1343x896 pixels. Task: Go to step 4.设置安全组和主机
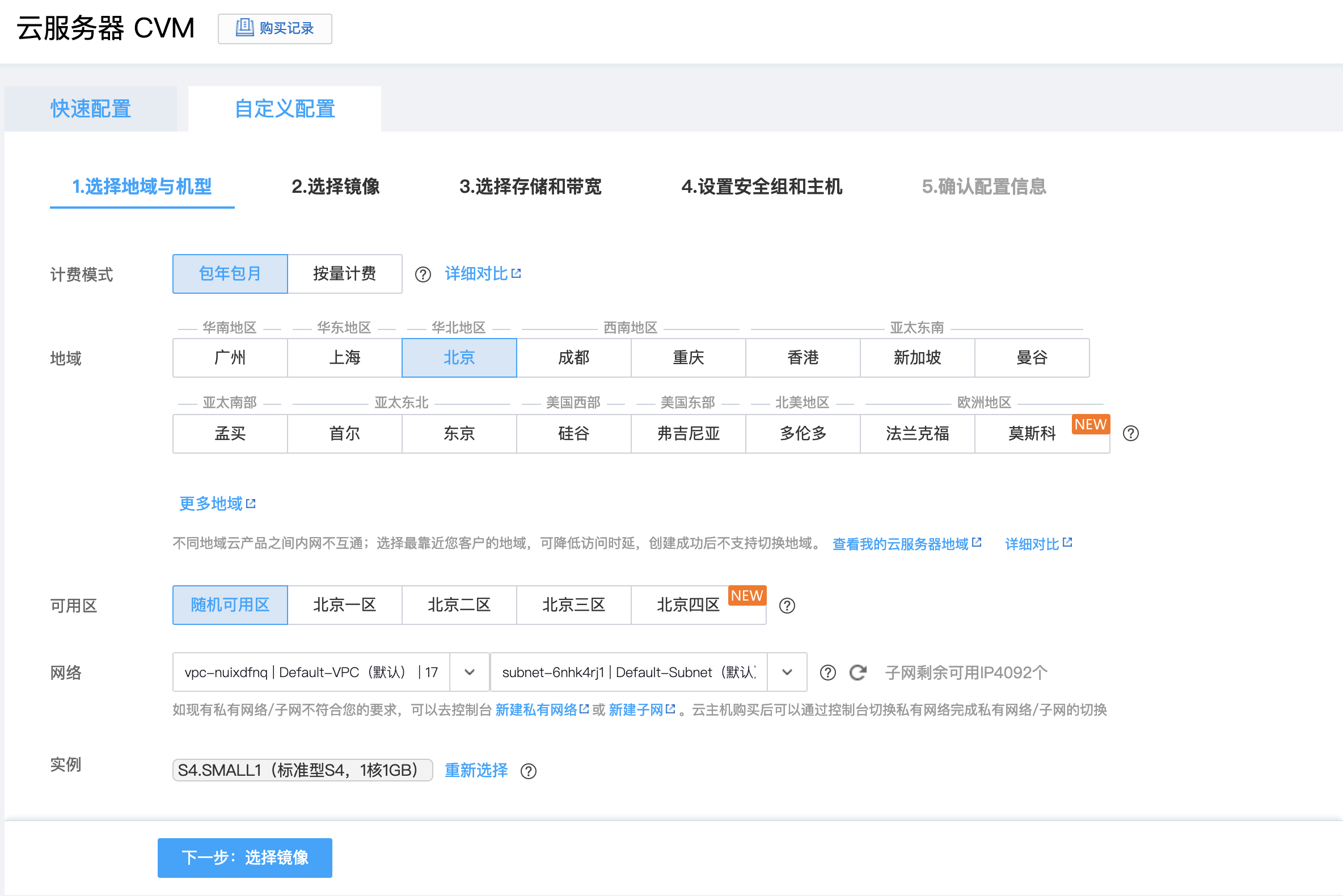coord(762,187)
